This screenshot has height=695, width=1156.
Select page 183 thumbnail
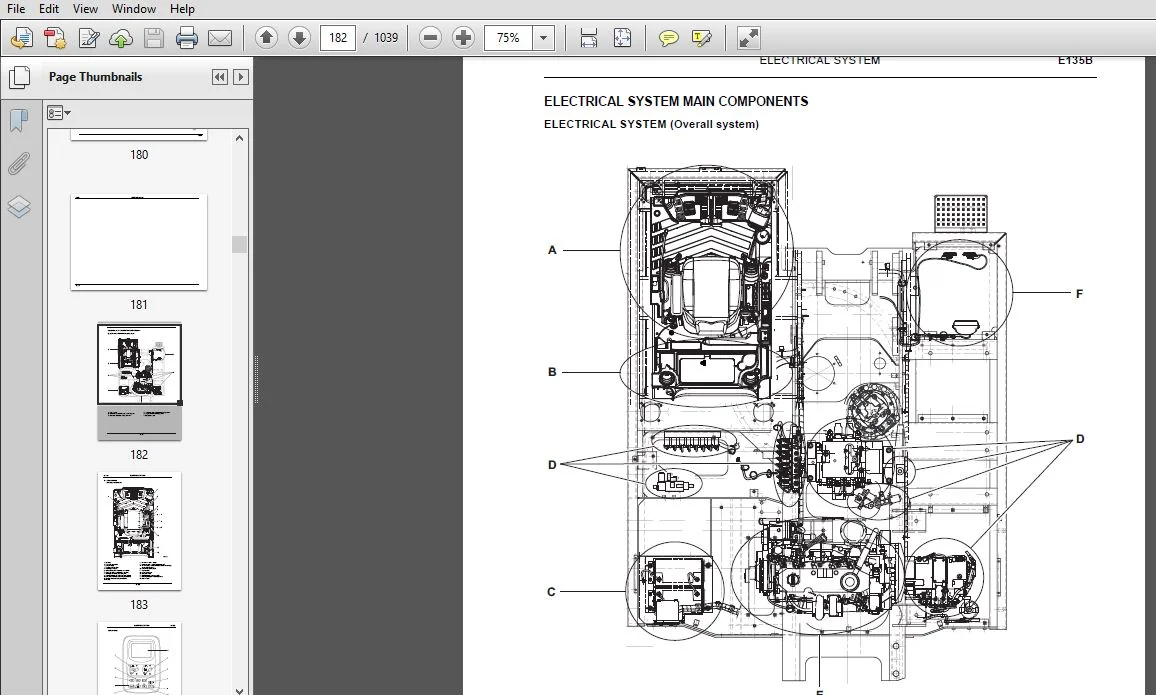point(139,531)
